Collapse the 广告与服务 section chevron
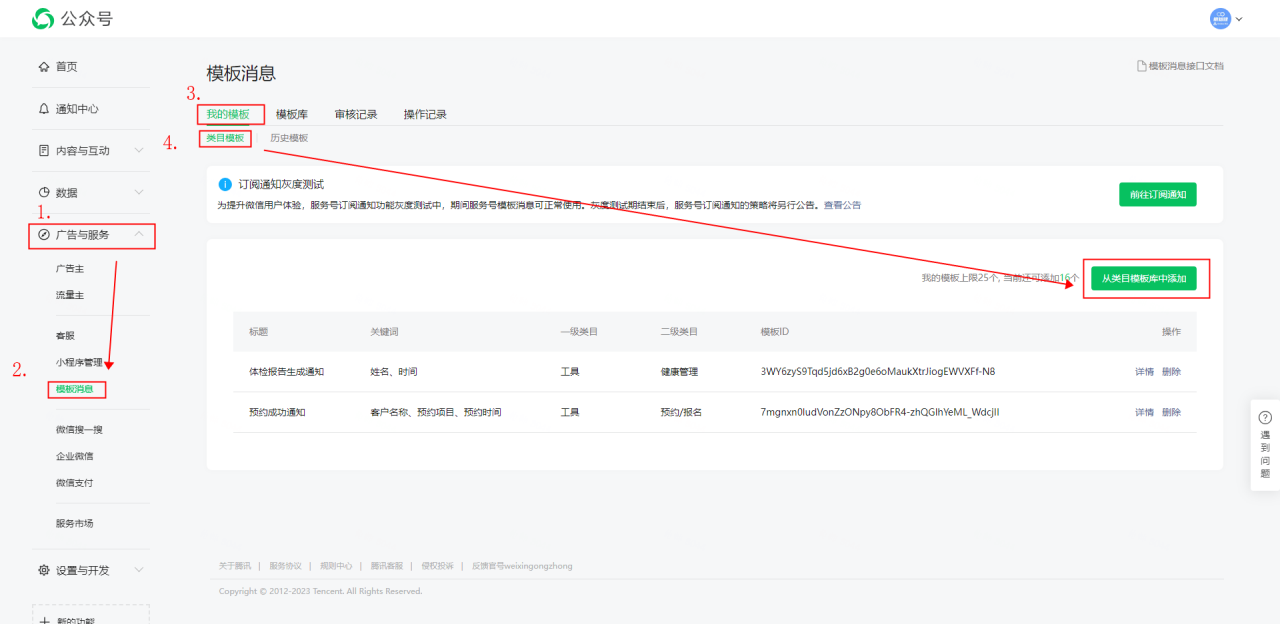This screenshot has width=1280, height=624. click(139, 235)
